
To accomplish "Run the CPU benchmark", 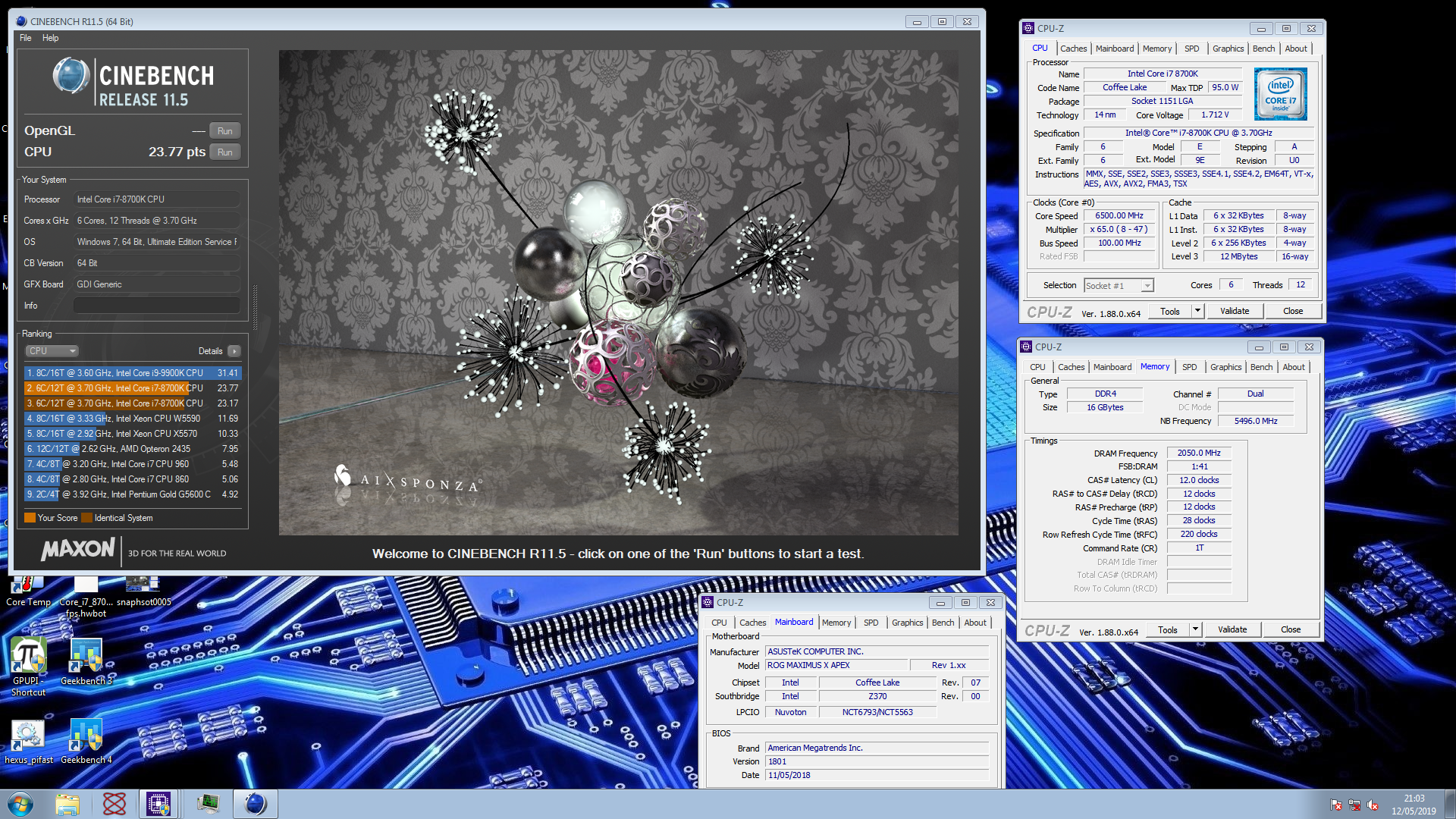I will pos(224,152).
